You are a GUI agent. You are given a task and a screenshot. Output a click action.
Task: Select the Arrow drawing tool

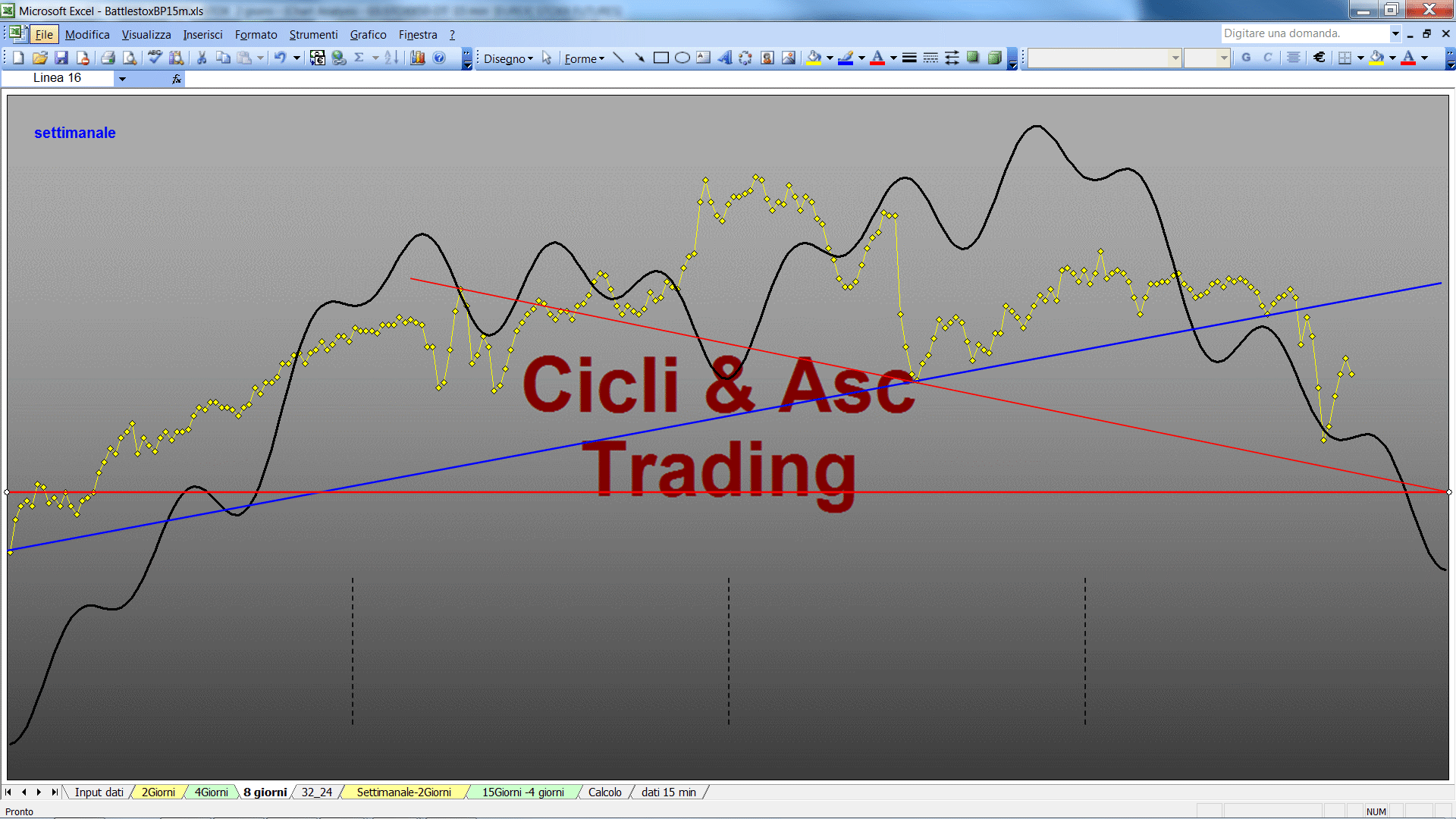coord(640,58)
